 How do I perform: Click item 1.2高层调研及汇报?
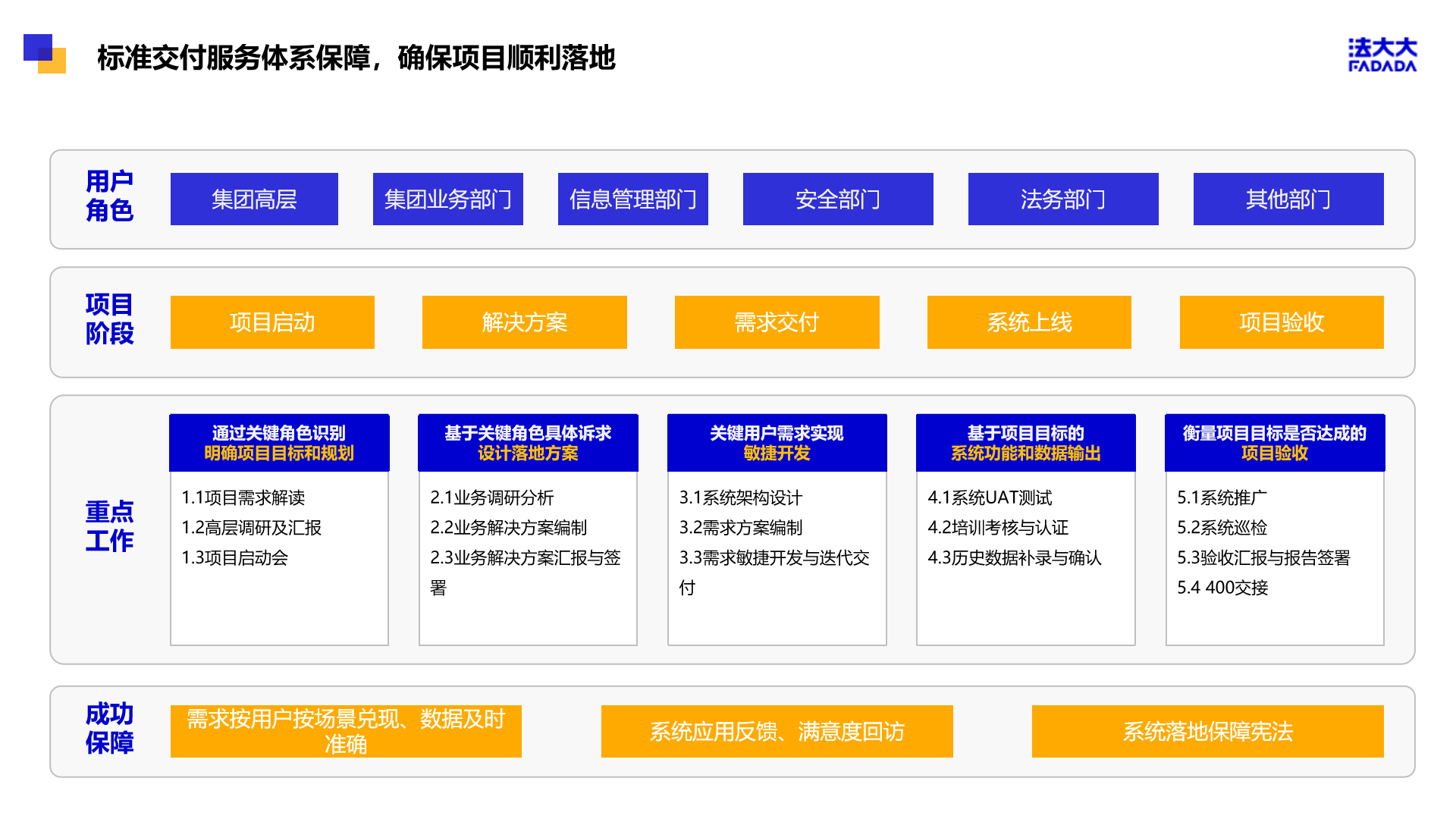click(252, 527)
